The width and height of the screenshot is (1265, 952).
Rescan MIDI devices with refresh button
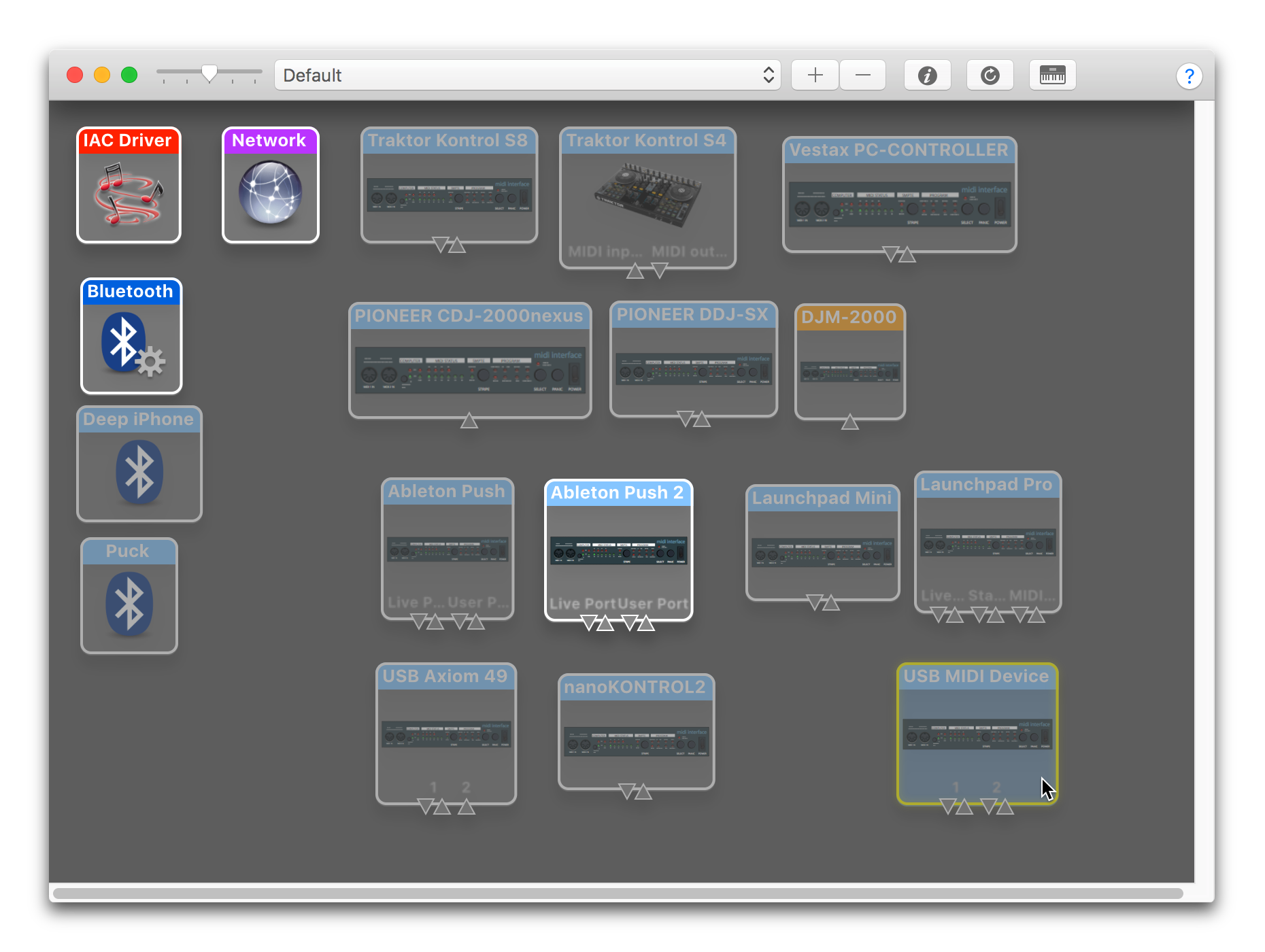(990, 75)
